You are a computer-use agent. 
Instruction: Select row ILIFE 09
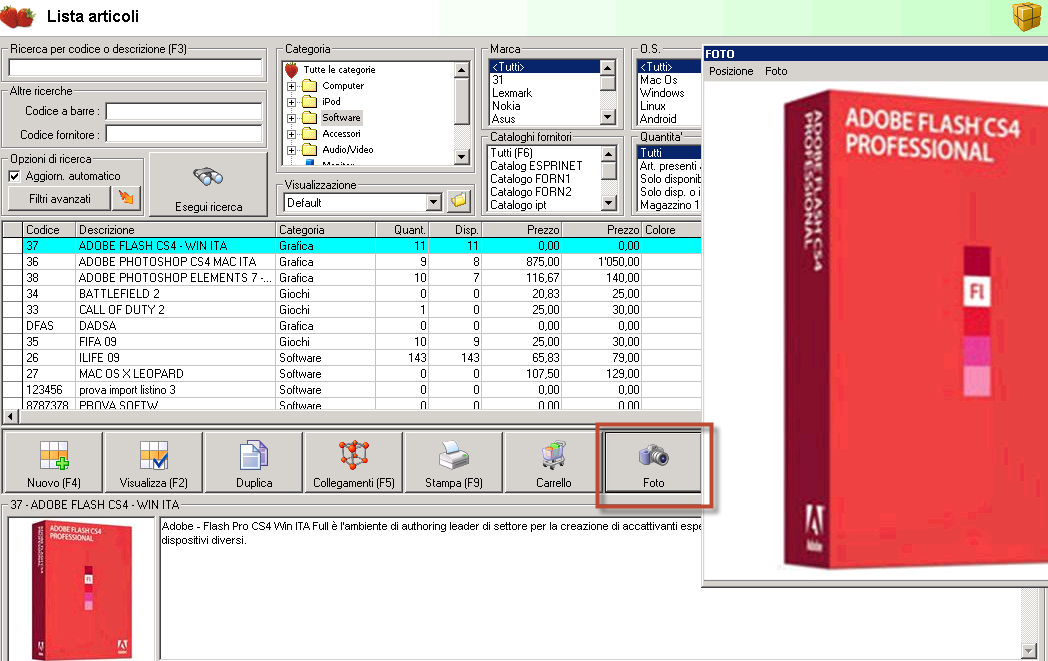pyautogui.click(x=352, y=358)
